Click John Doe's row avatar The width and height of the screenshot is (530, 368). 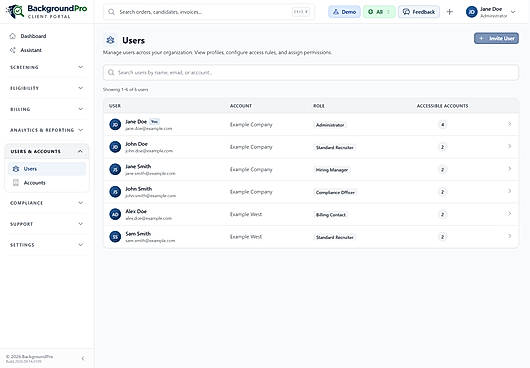click(115, 147)
